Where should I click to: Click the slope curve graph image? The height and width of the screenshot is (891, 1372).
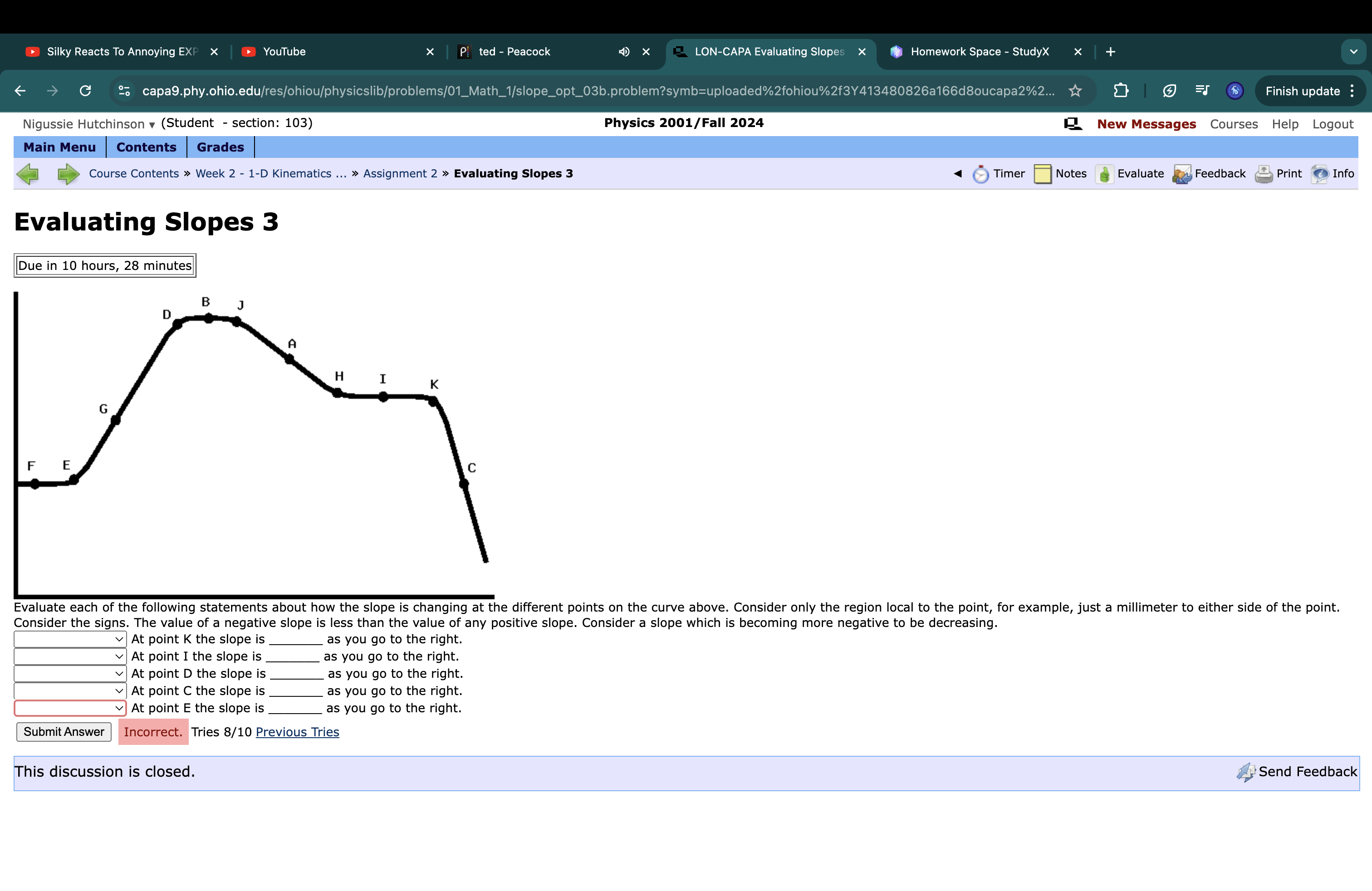click(x=254, y=445)
